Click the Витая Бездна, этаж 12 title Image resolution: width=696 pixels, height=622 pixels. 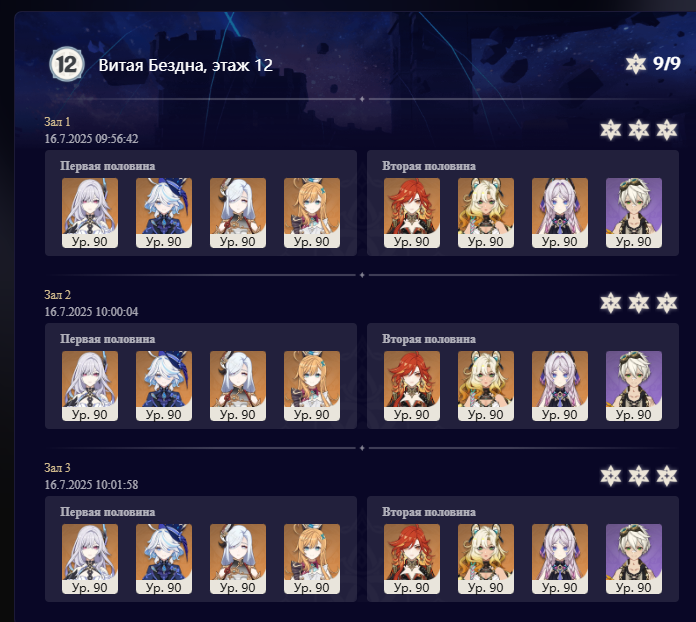185,65
